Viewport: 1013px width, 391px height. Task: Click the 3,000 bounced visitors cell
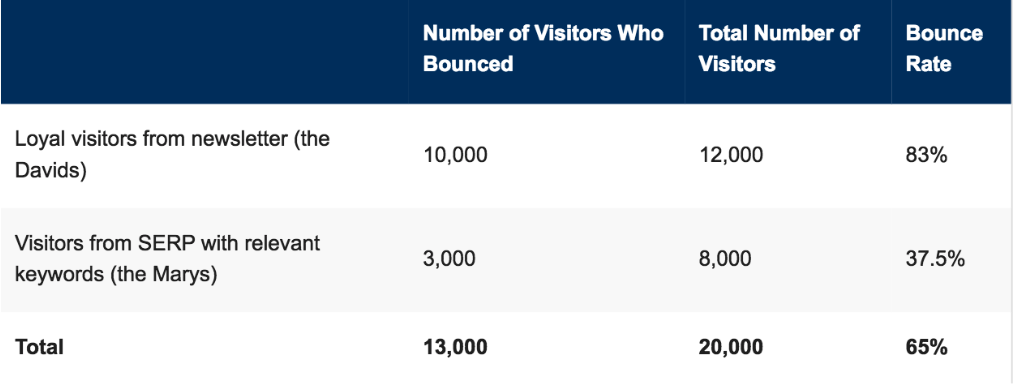point(449,259)
